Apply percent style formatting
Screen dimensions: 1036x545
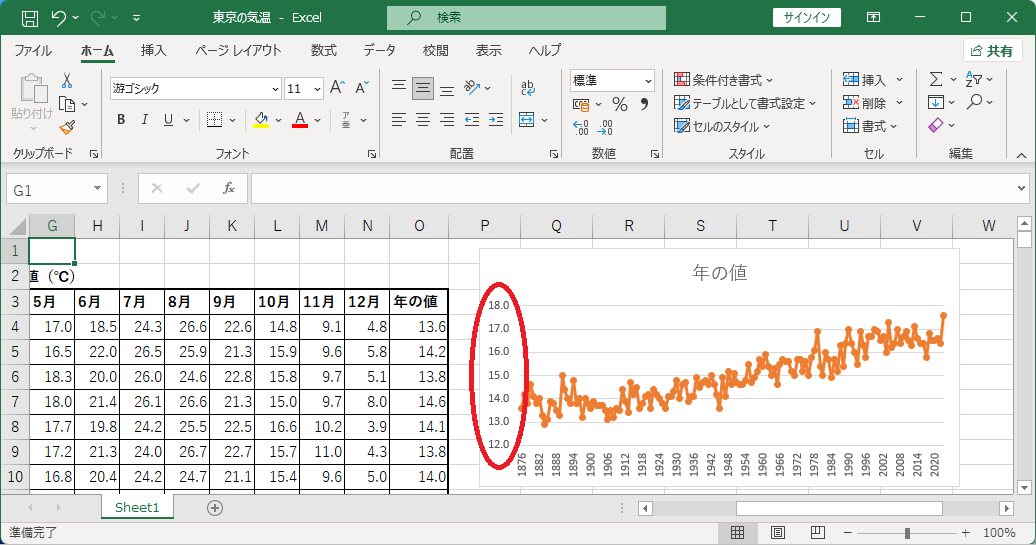(x=620, y=104)
